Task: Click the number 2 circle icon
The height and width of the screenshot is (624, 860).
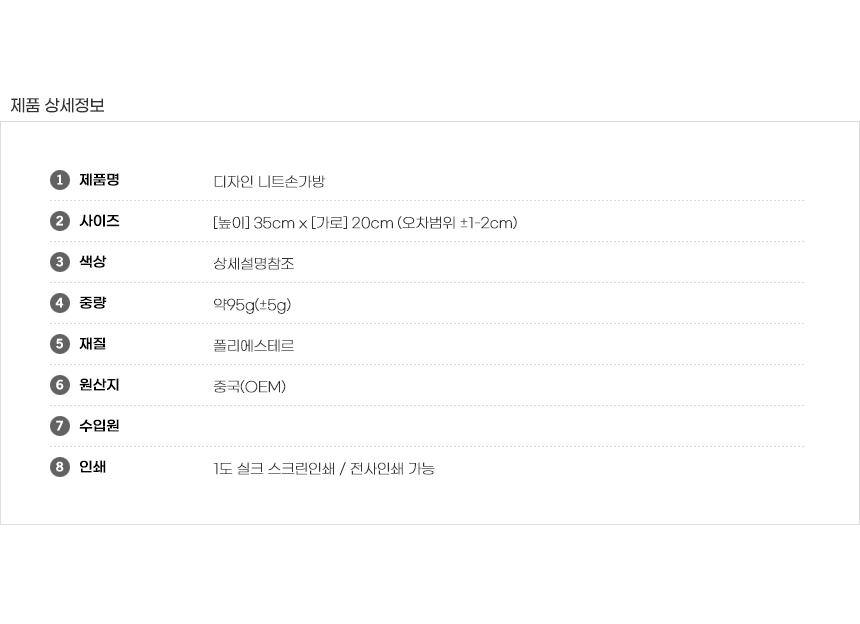Action: [x=60, y=221]
